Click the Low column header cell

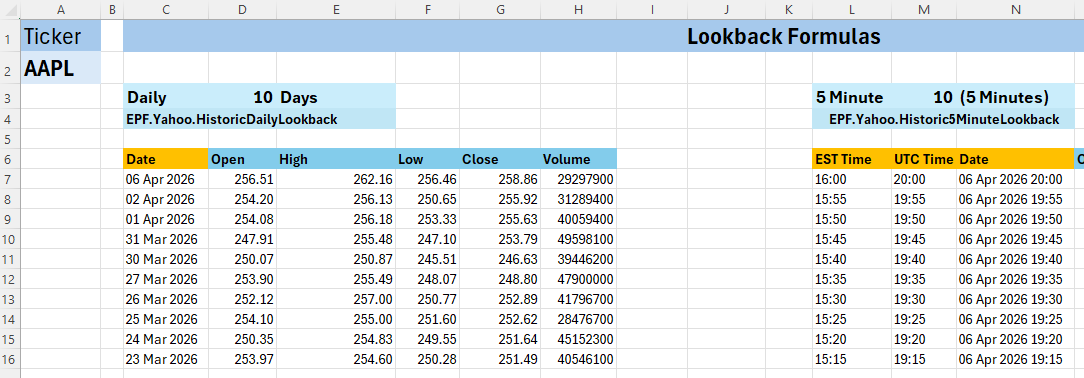click(x=427, y=160)
